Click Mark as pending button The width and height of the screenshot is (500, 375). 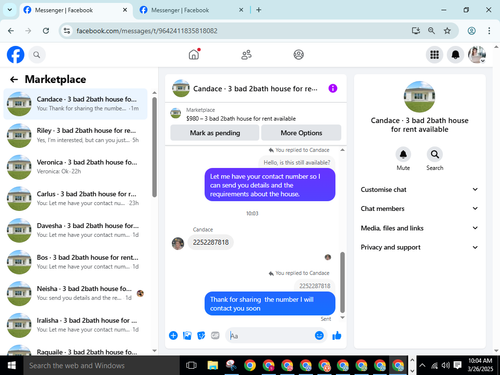[215, 133]
